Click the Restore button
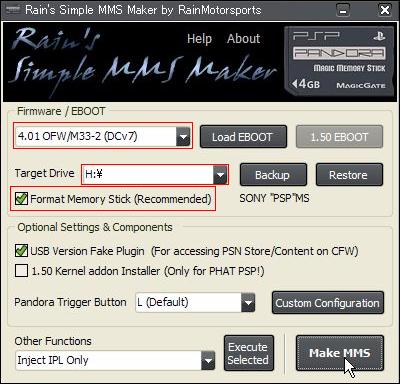 click(349, 174)
